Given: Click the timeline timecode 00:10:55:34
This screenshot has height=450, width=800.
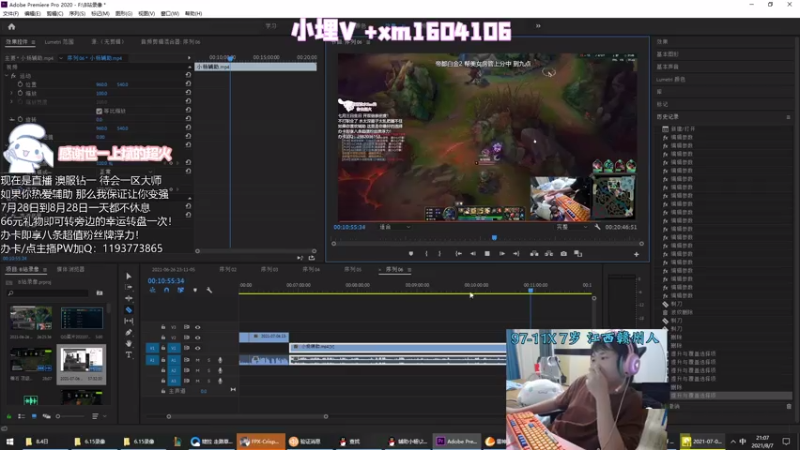Looking at the screenshot, I should (x=166, y=281).
